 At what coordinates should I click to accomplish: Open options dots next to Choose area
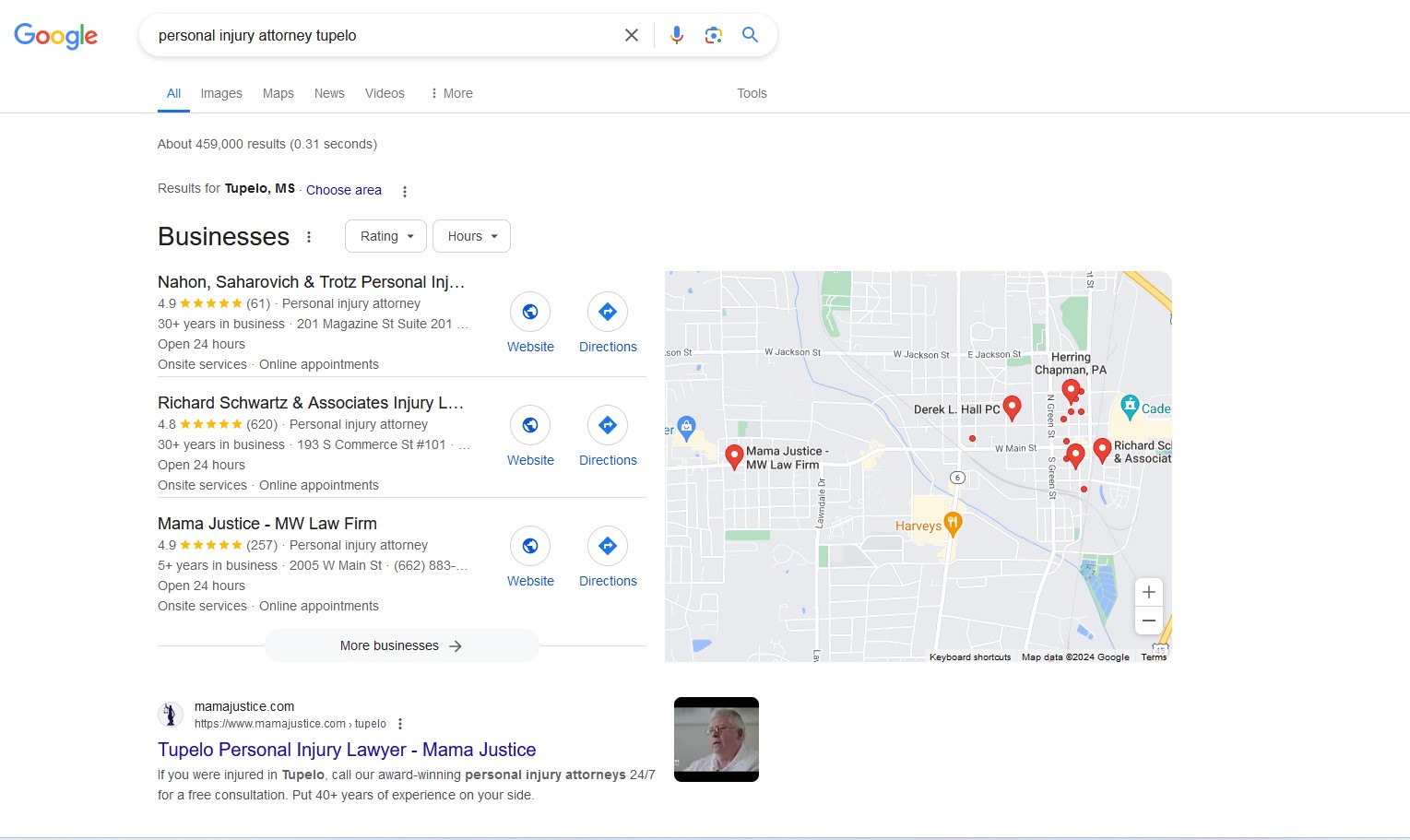pyautogui.click(x=404, y=192)
